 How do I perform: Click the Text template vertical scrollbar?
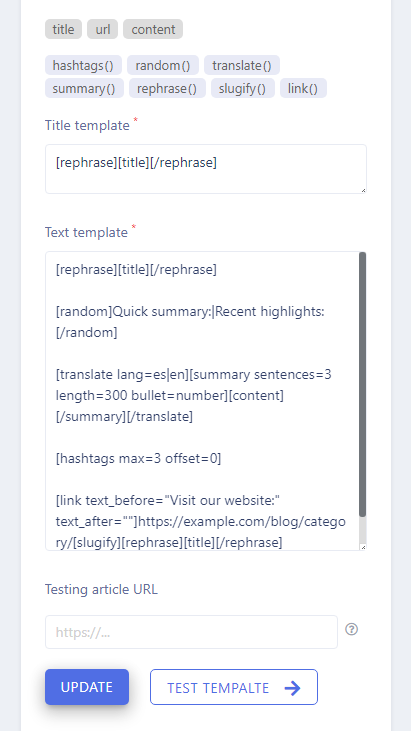tap(363, 384)
